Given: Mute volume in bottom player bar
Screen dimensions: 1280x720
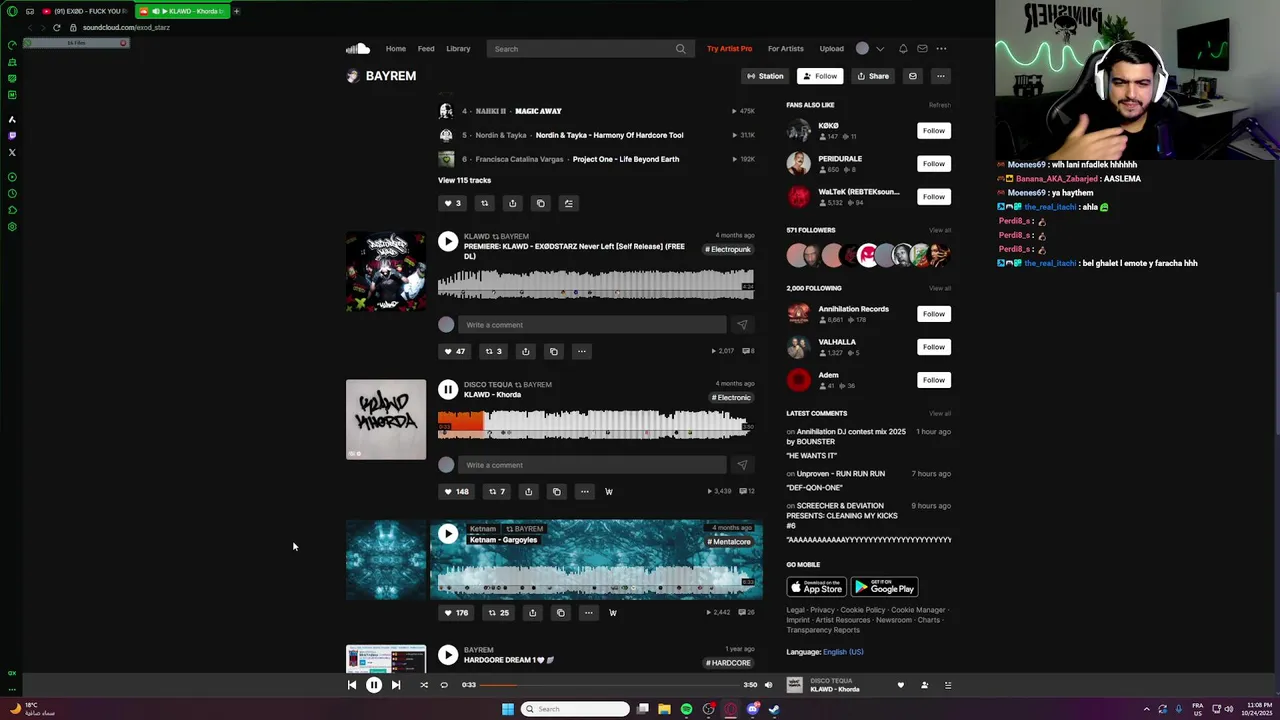Looking at the screenshot, I should pos(768,685).
